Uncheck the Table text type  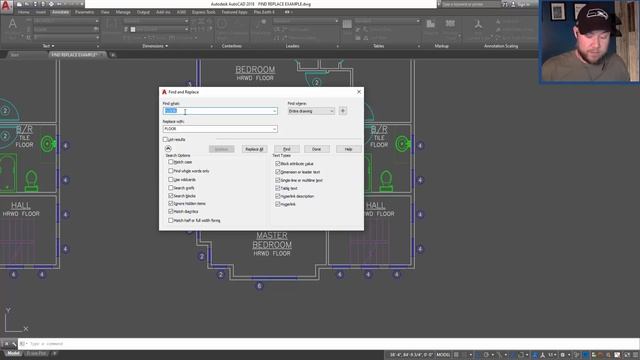click(278, 188)
